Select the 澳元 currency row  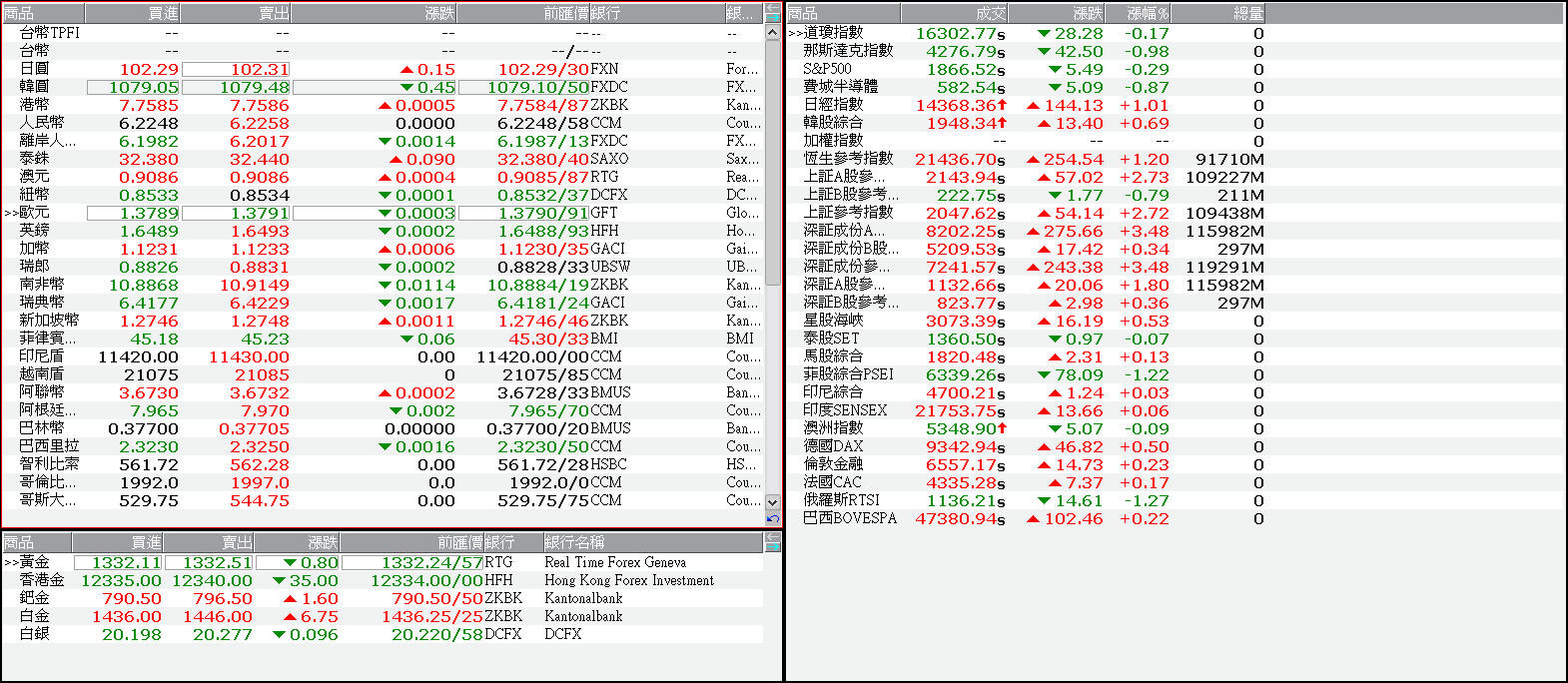(x=383, y=177)
